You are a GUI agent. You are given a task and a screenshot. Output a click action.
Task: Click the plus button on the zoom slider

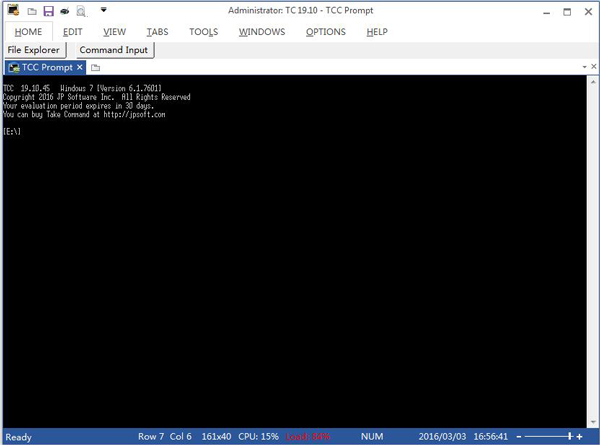click(x=579, y=437)
